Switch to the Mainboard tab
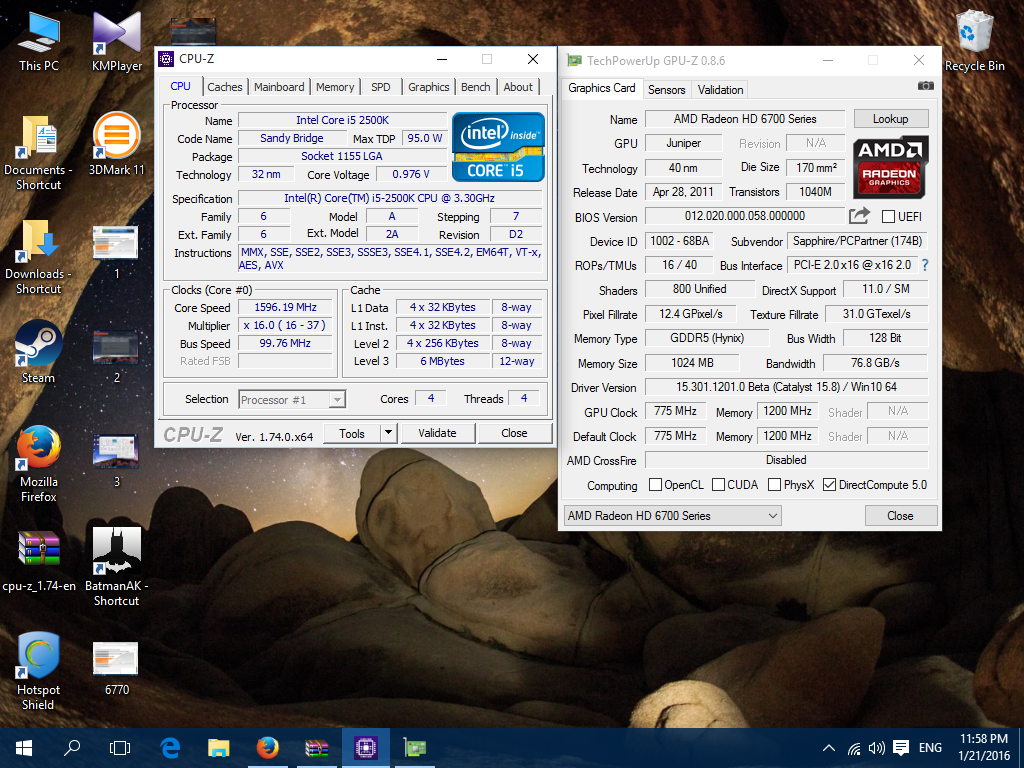Screen dimensions: 1024x768 [279, 87]
